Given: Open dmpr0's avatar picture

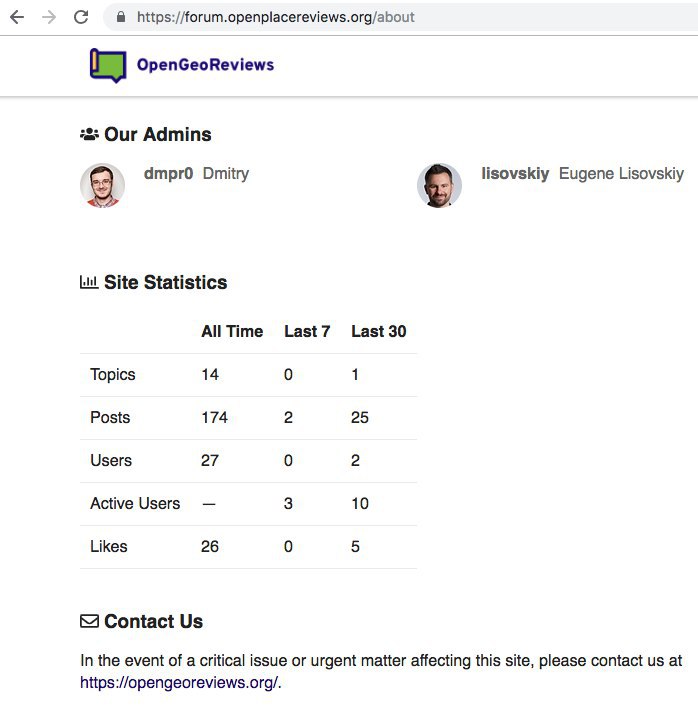Looking at the screenshot, I should 102,185.
